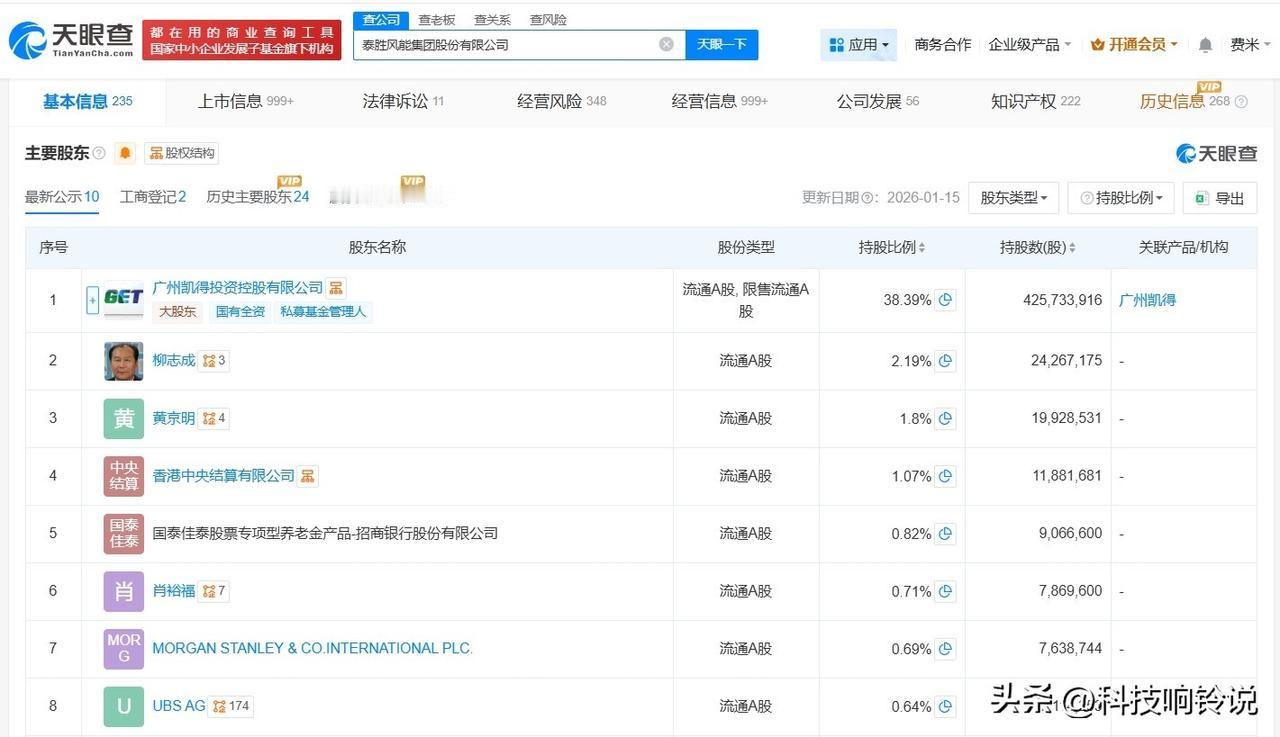Click the pie chart icon next to 0.71%
This screenshot has height=737, width=1280.
tap(945, 591)
